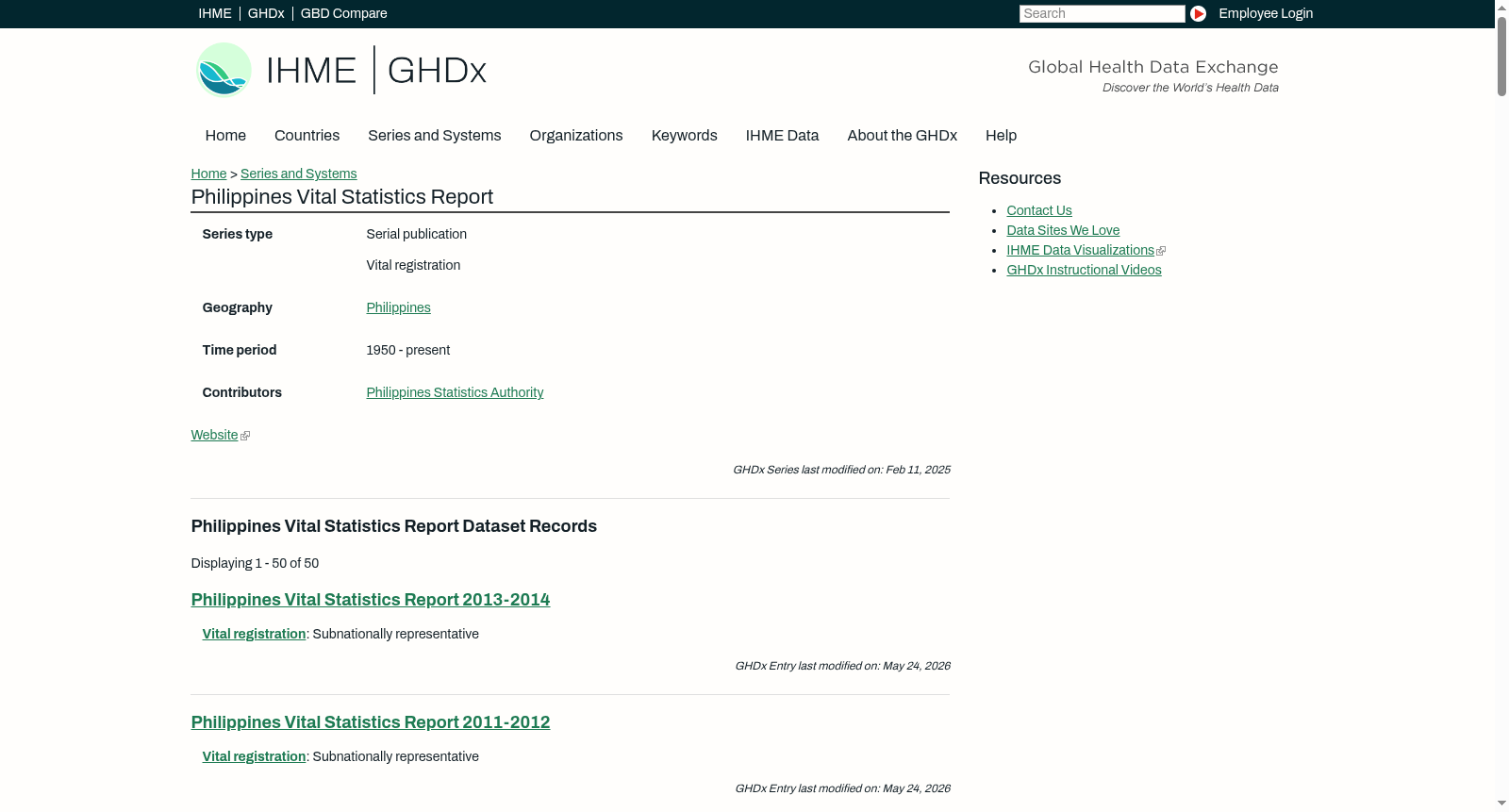This screenshot has width=1509, height=812.
Task: Click 'Global Health Data Exchange' header text
Action: coord(1152,67)
